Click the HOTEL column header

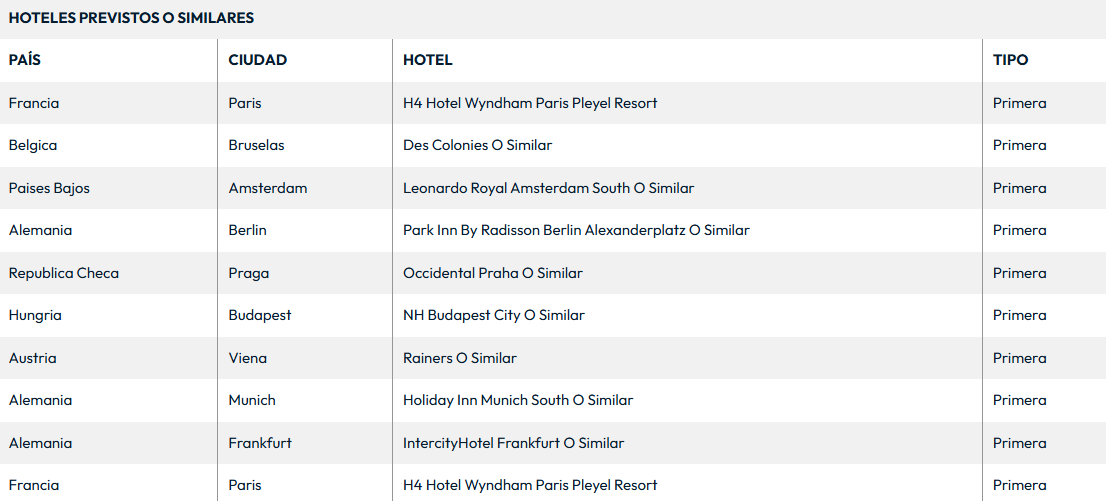coord(427,60)
